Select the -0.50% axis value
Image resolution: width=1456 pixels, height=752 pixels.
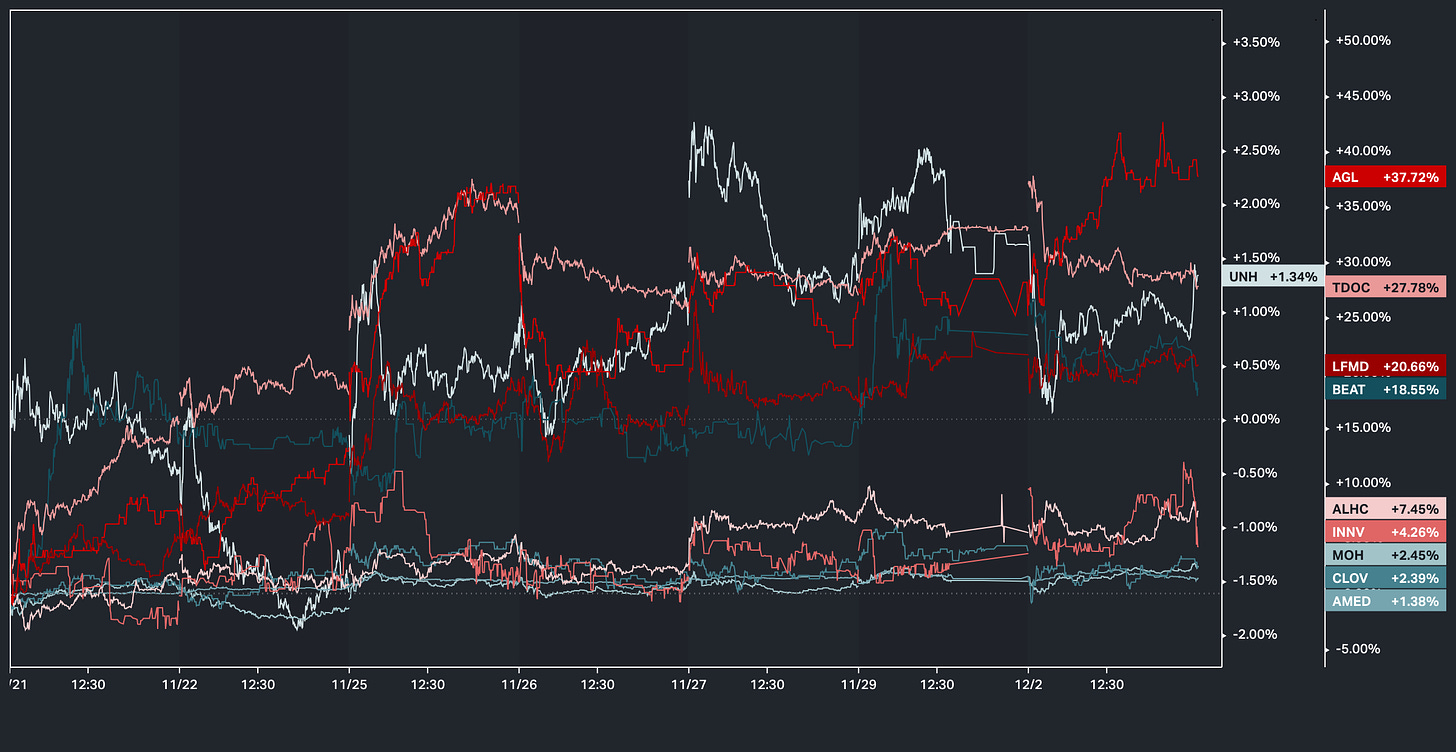tap(1257, 473)
